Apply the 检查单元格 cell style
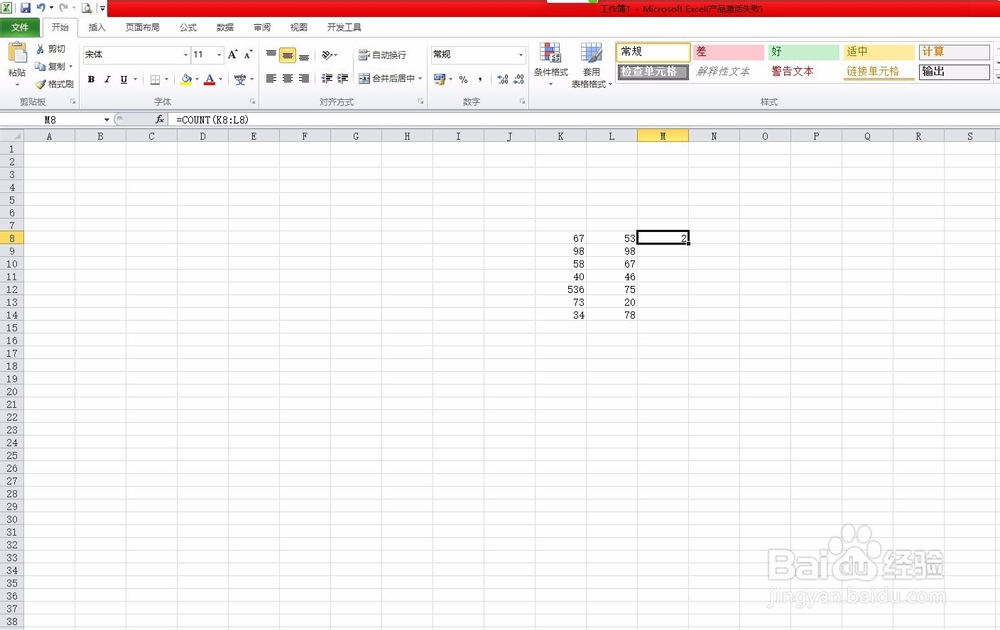The image size is (1000, 630). 651,71
